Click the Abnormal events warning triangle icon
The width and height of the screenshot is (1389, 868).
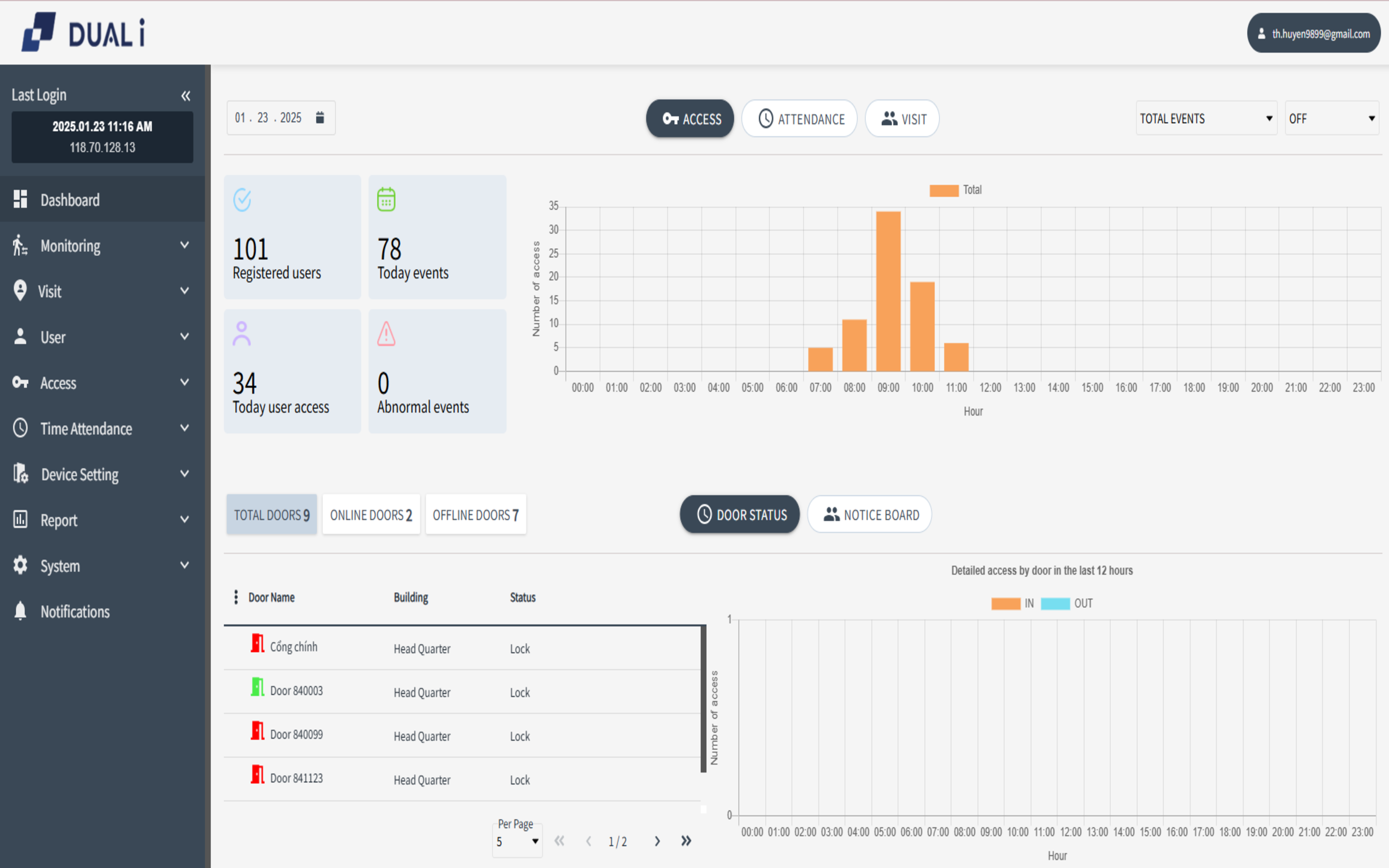pyautogui.click(x=386, y=334)
